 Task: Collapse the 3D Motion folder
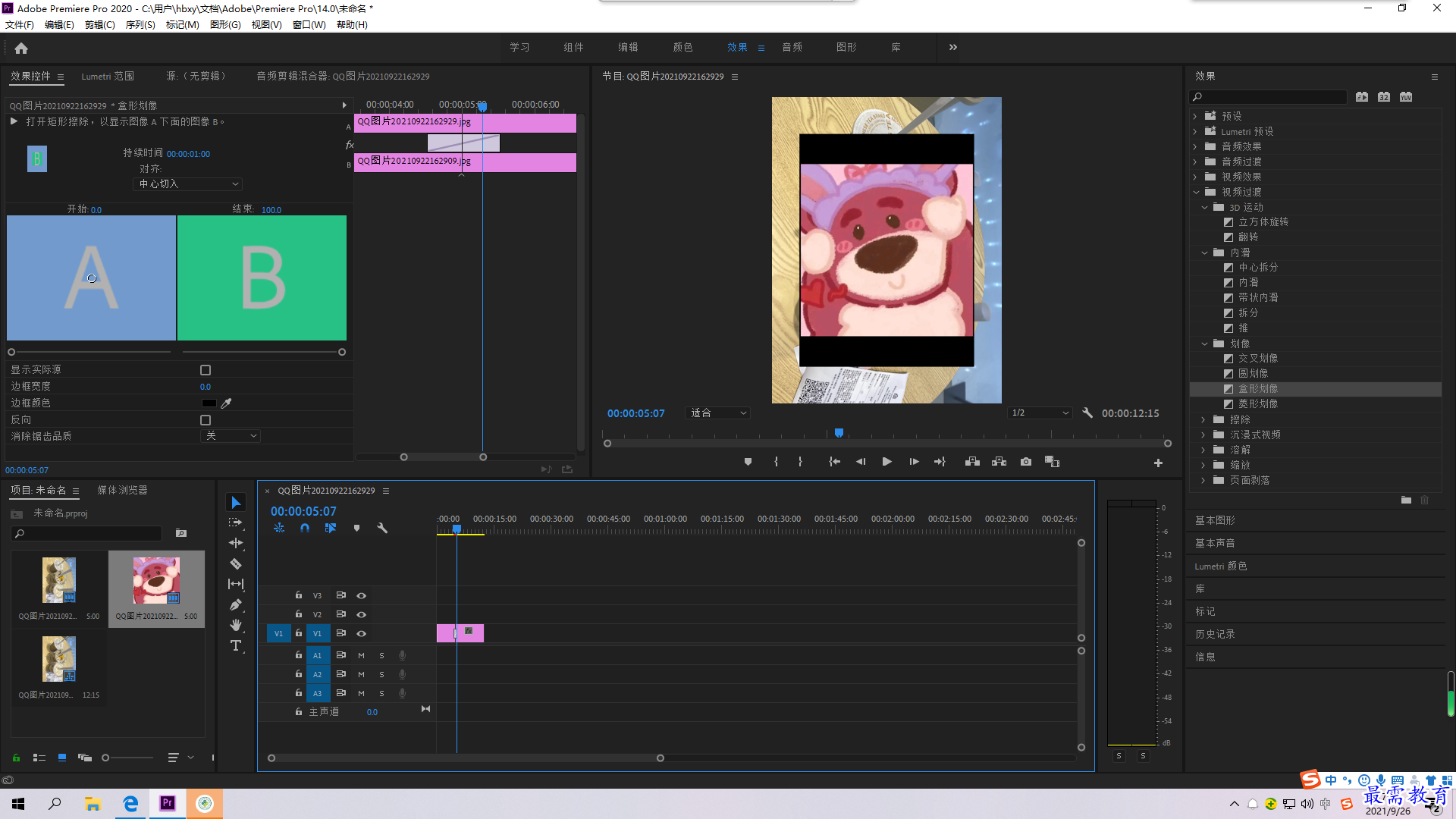[x=1204, y=207]
